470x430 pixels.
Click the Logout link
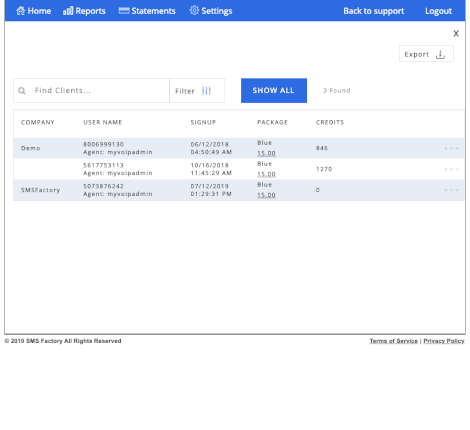click(x=438, y=11)
